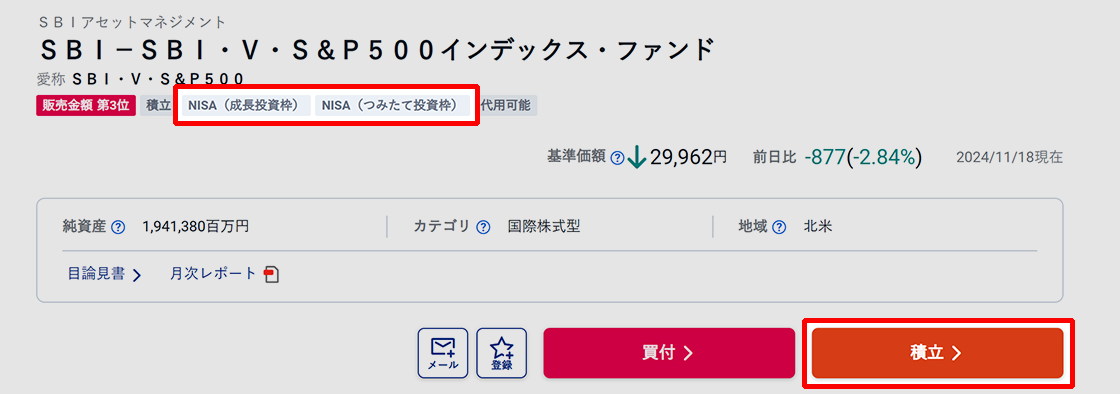
Task: Select the NISA（成長投資枠） tag
Action: [246, 106]
